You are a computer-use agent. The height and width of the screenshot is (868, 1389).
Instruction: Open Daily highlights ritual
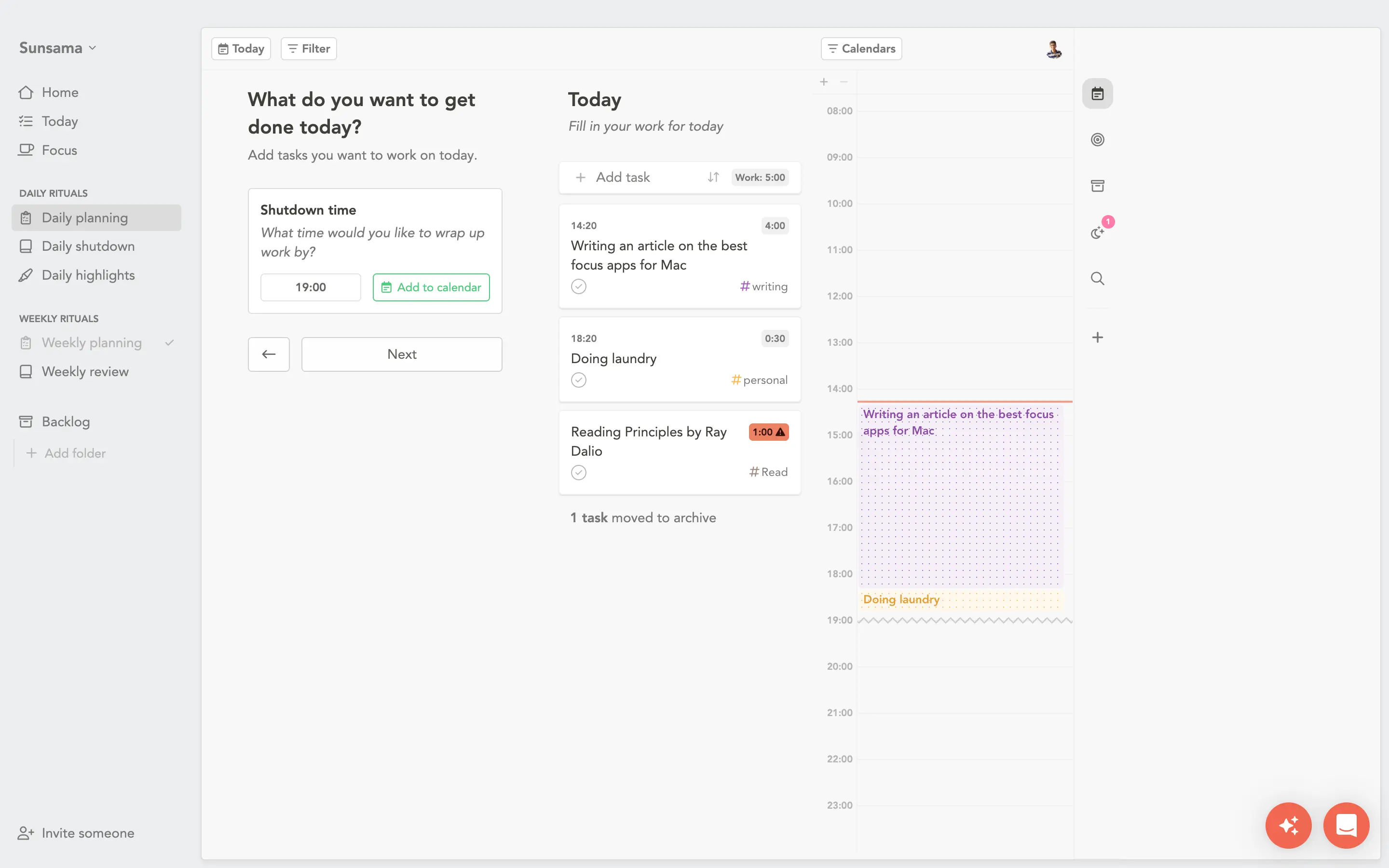pyautogui.click(x=96, y=275)
